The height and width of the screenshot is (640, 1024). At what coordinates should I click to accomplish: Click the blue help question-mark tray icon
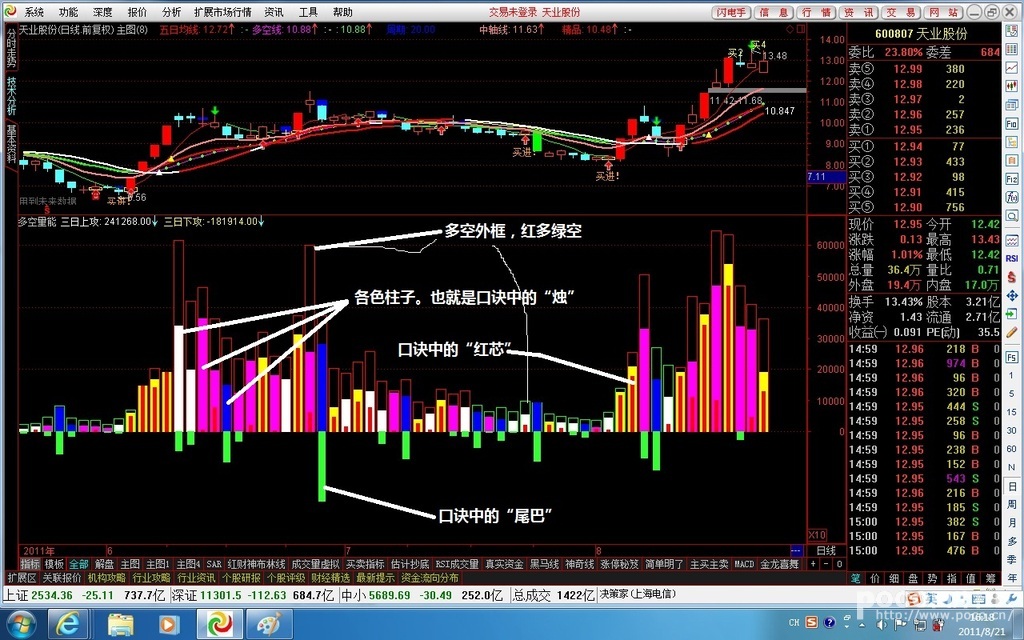(829, 622)
